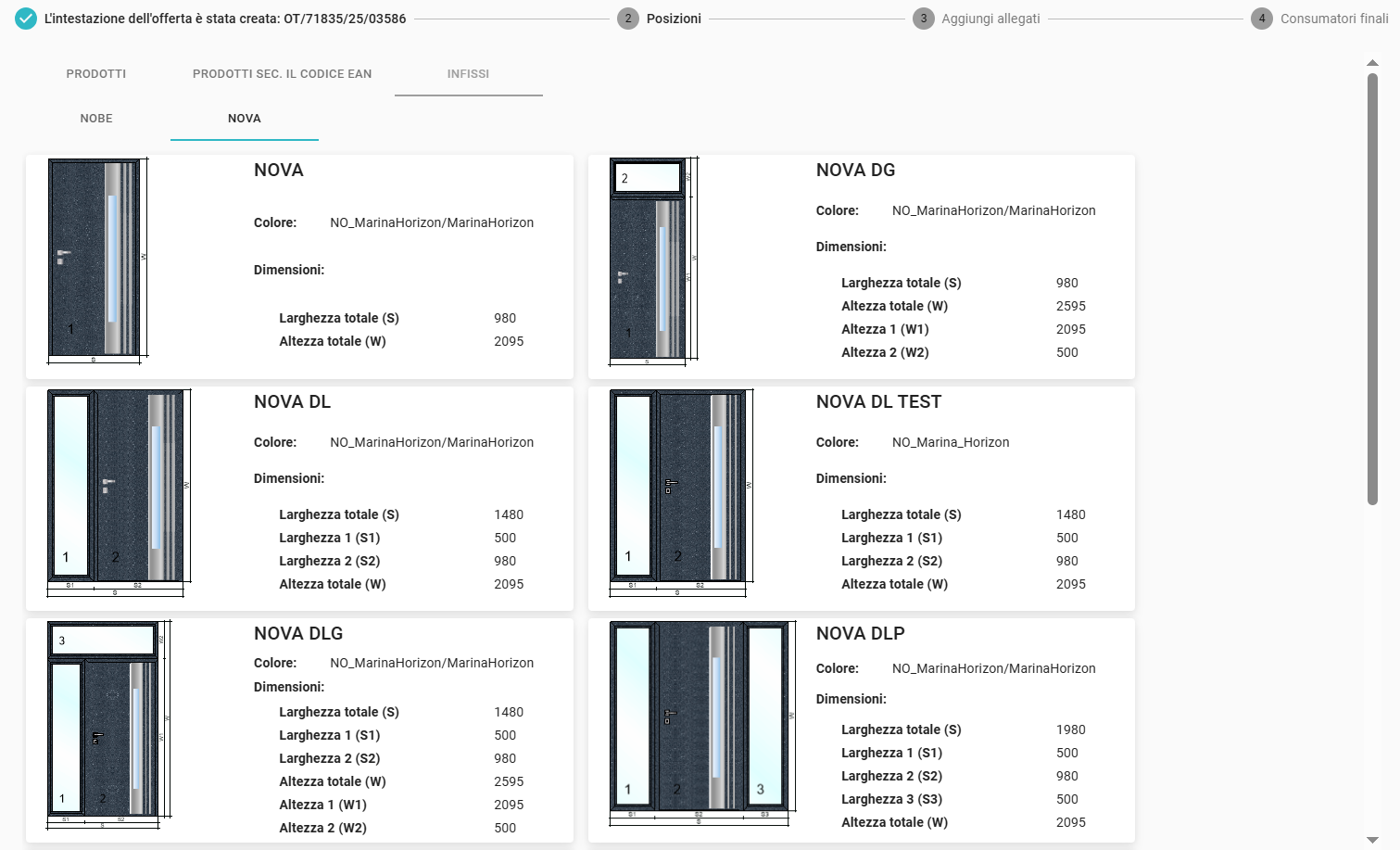Click step 4 Consumatori finali circle icon
The height and width of the screenshot is (850, 1400).
click(x=1261, y=19)
